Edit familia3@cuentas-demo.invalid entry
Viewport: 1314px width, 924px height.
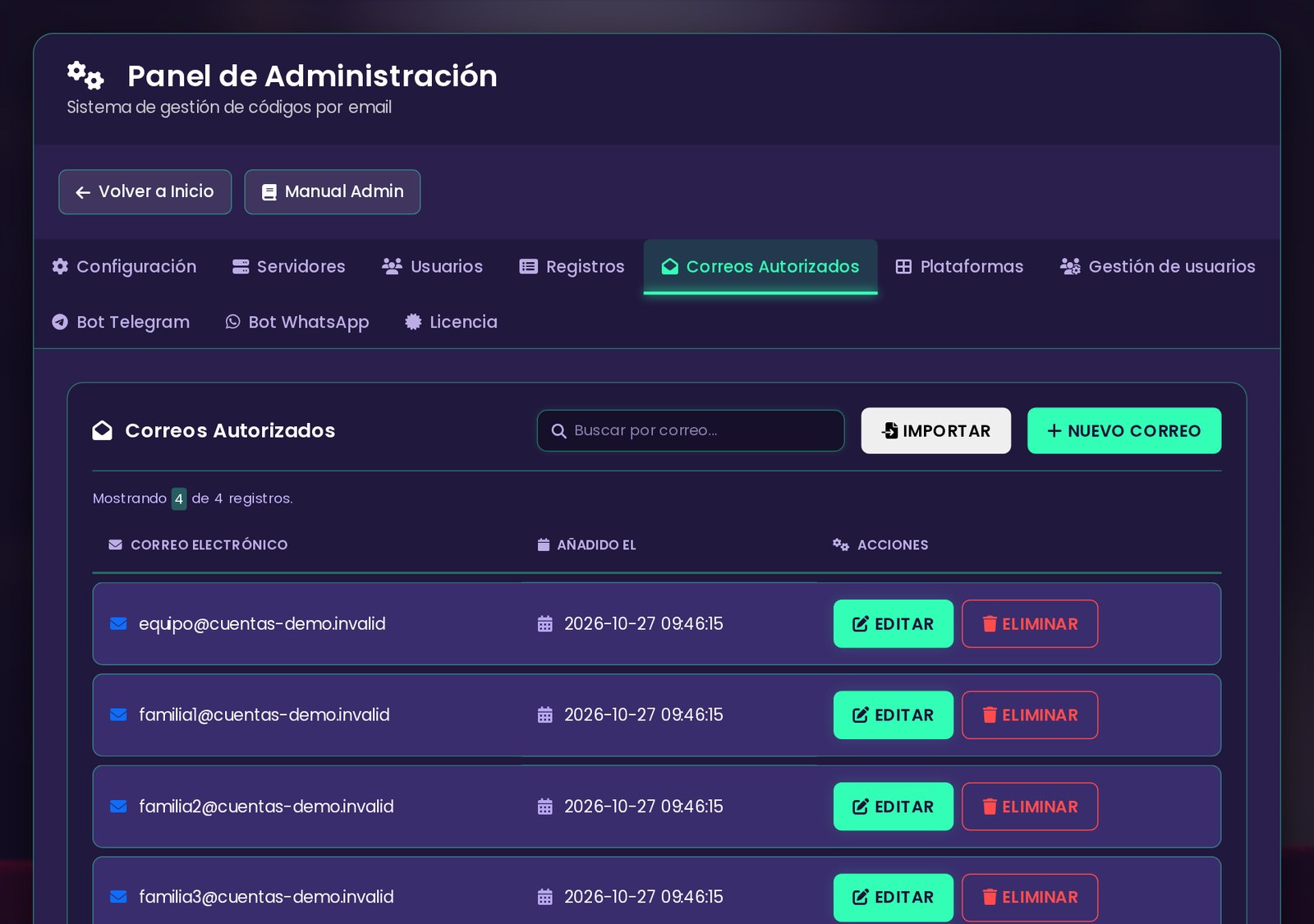point(894,898)
